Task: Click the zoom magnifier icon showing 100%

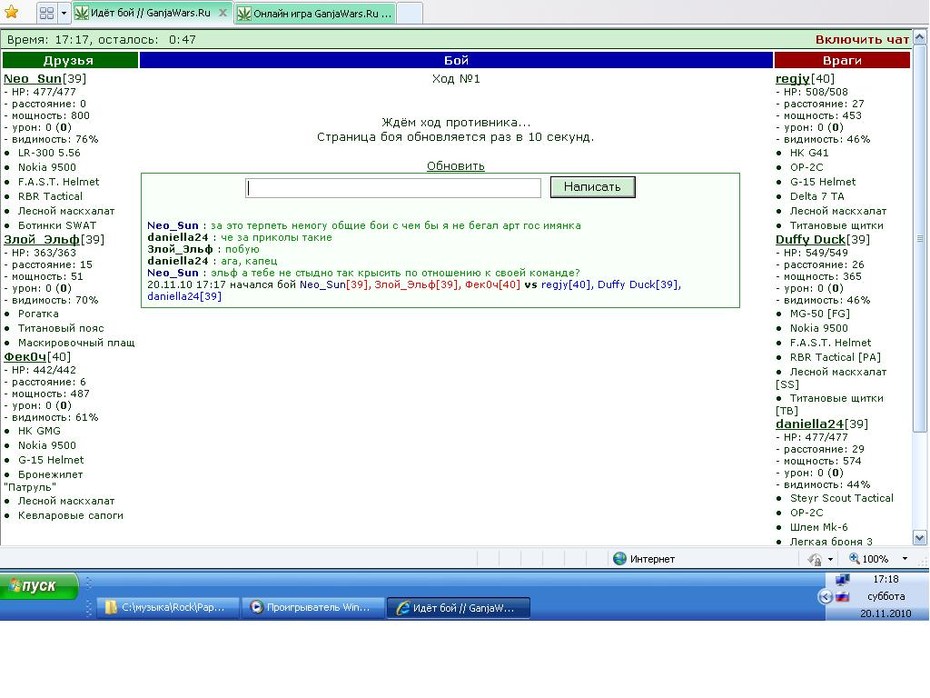Action: 854,559
